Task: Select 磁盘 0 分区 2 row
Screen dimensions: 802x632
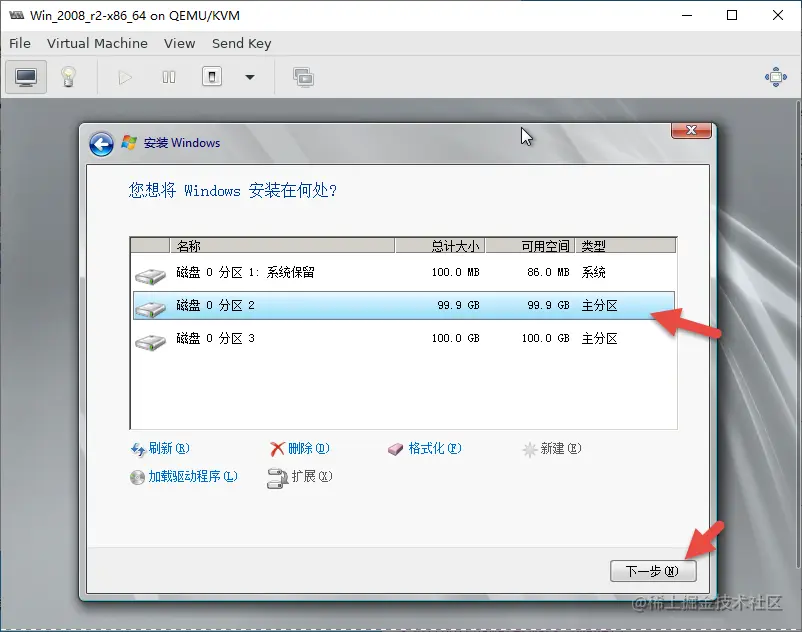Action: coord(404,305)
